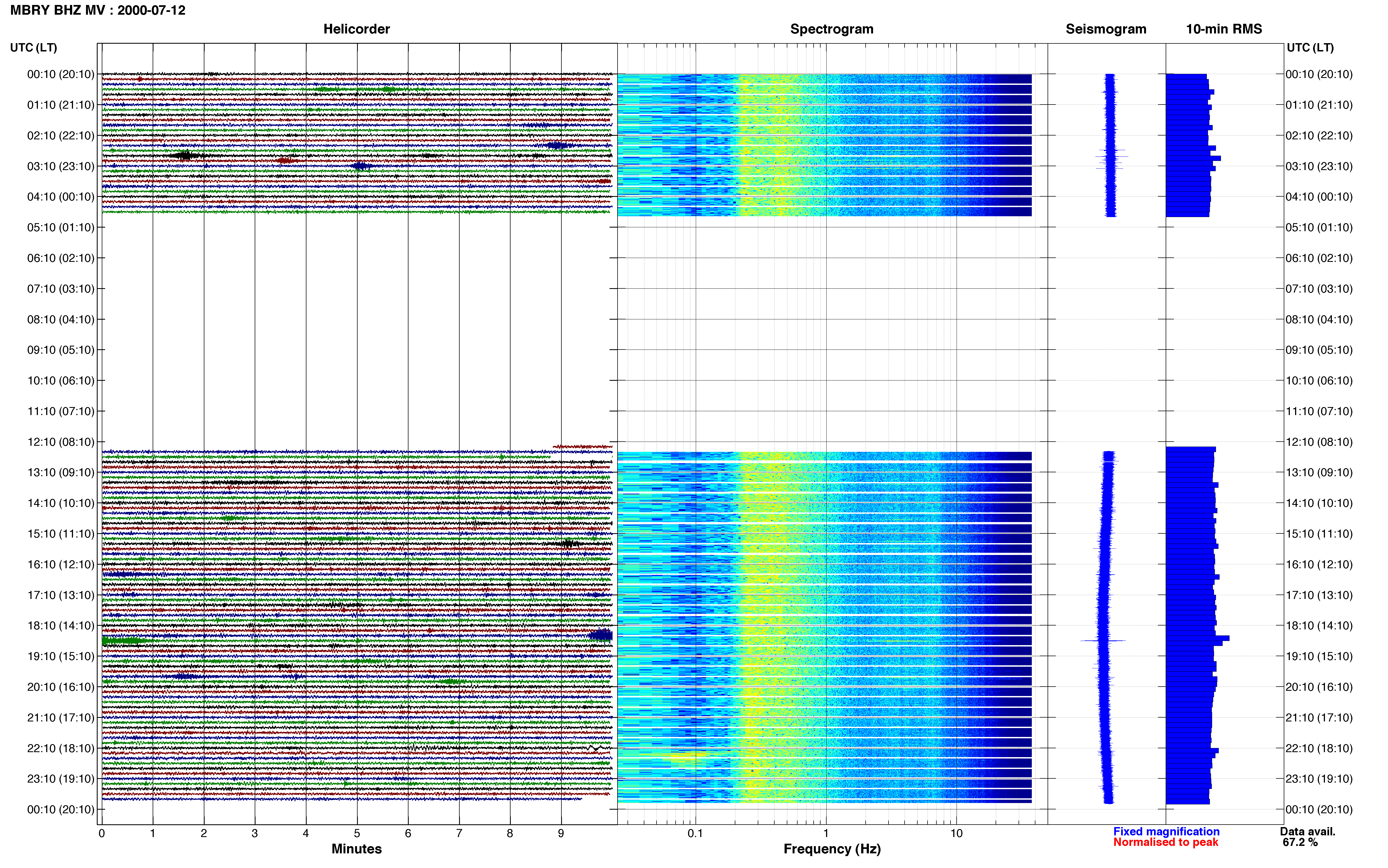Click the right '09:10 (05:10)' time label
The height and width of the screenshot is (868, 1388).
(1319, 350)
